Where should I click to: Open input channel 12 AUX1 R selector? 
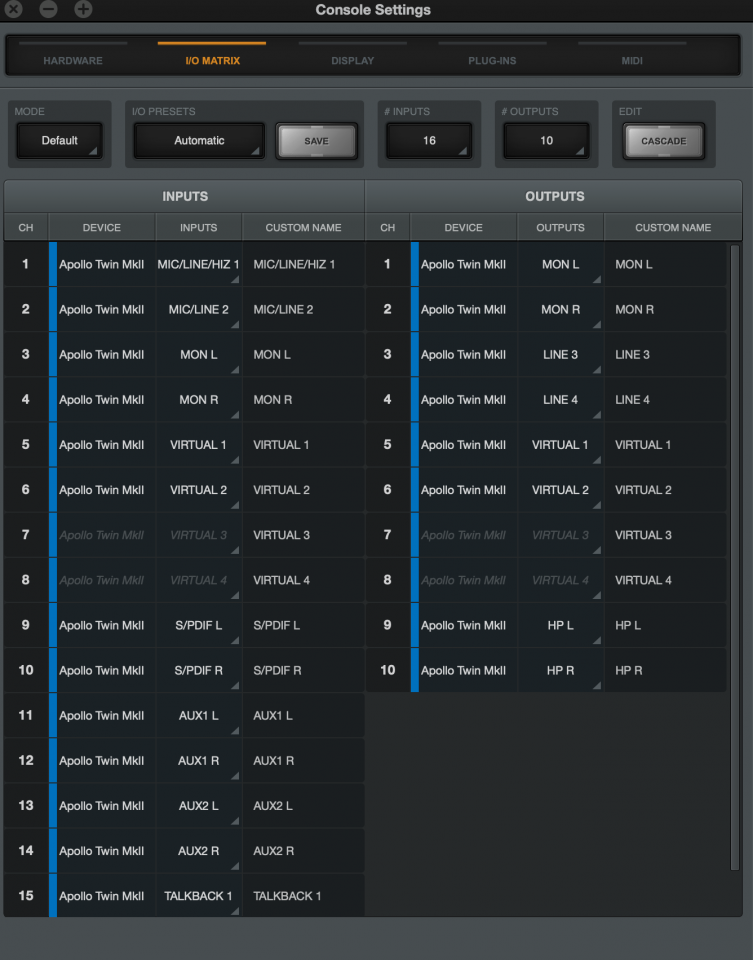tap(198, 760)
